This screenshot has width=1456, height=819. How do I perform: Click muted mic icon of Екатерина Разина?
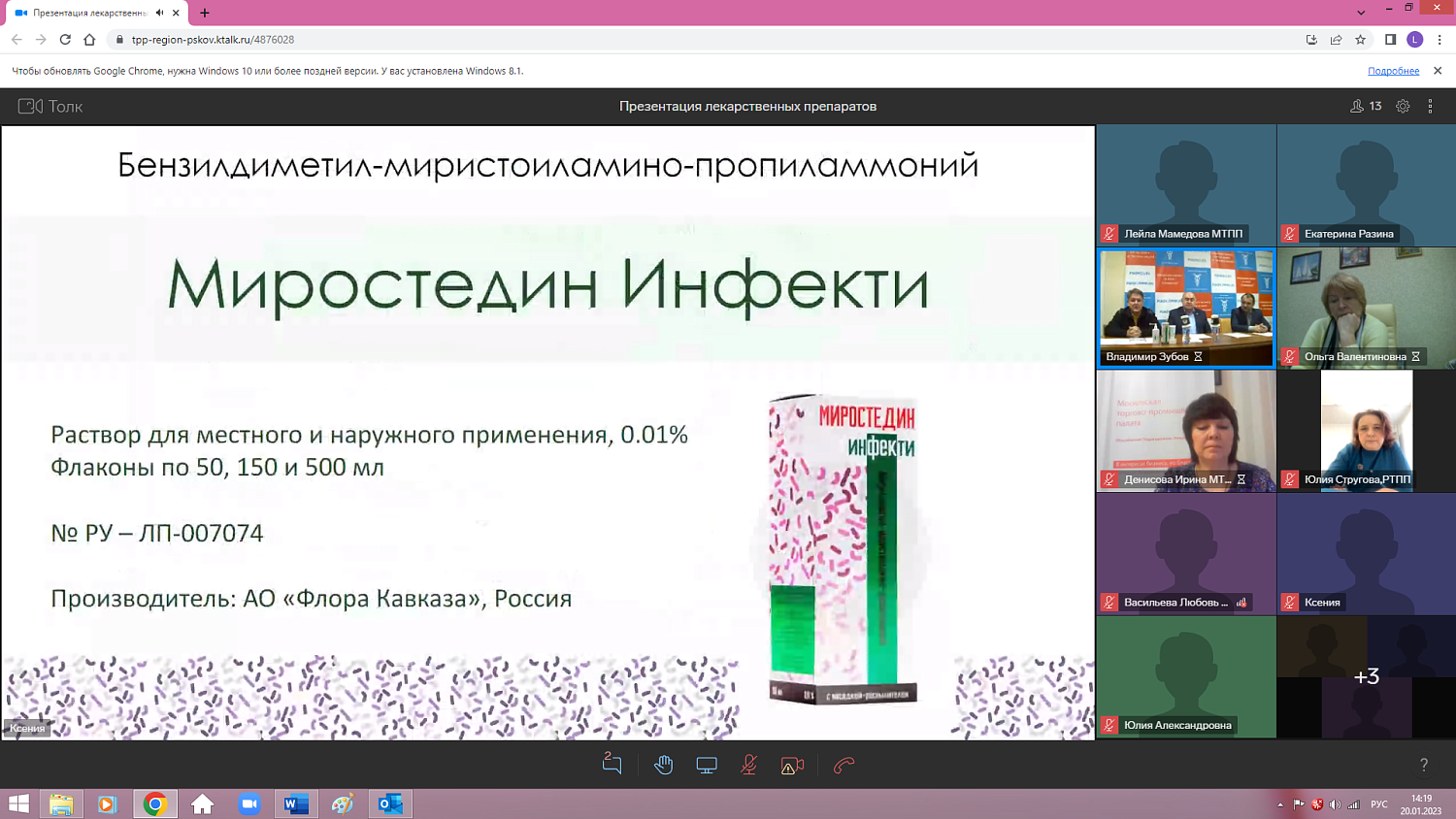coord(1289,234)
